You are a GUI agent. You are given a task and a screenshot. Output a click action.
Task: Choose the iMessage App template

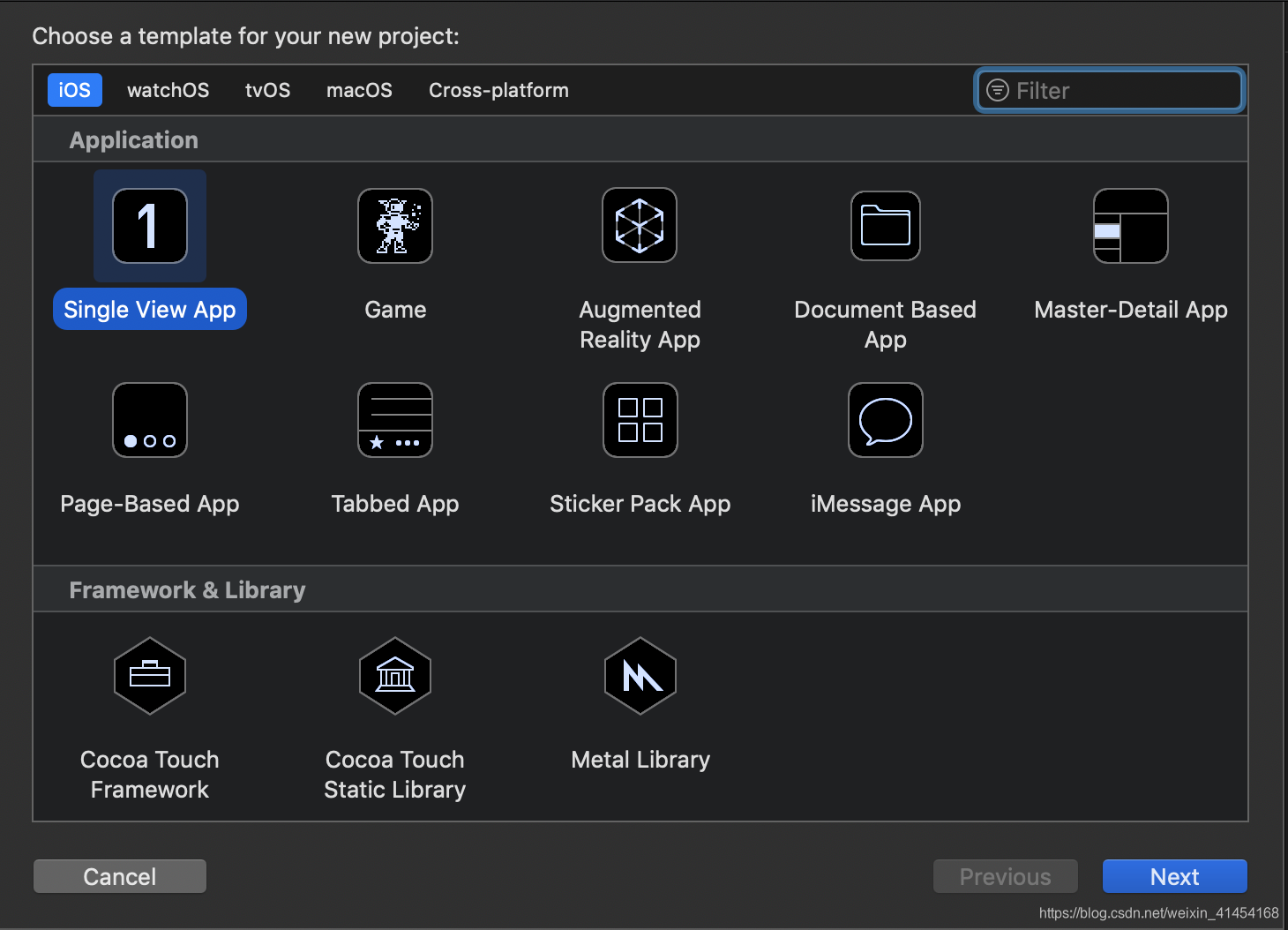point(885,420)
